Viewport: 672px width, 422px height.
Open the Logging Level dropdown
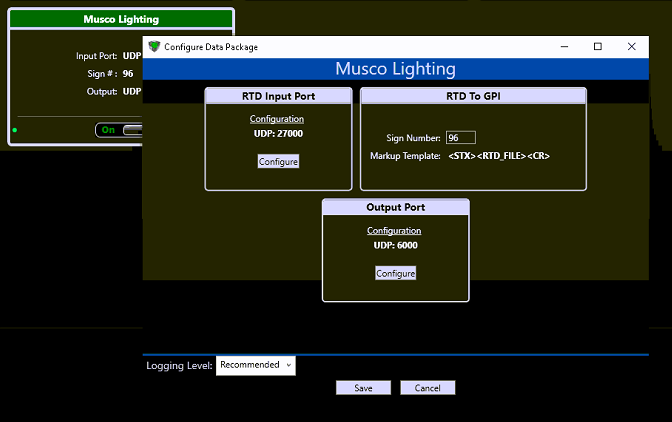pyautogui.click(x=256, y=365)
